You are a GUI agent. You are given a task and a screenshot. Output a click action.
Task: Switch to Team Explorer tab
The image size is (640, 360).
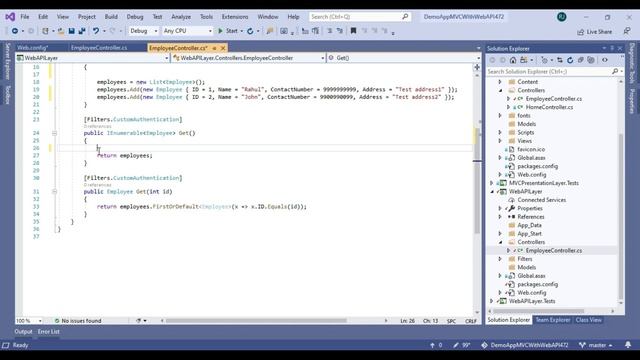(x=553, y=320)
